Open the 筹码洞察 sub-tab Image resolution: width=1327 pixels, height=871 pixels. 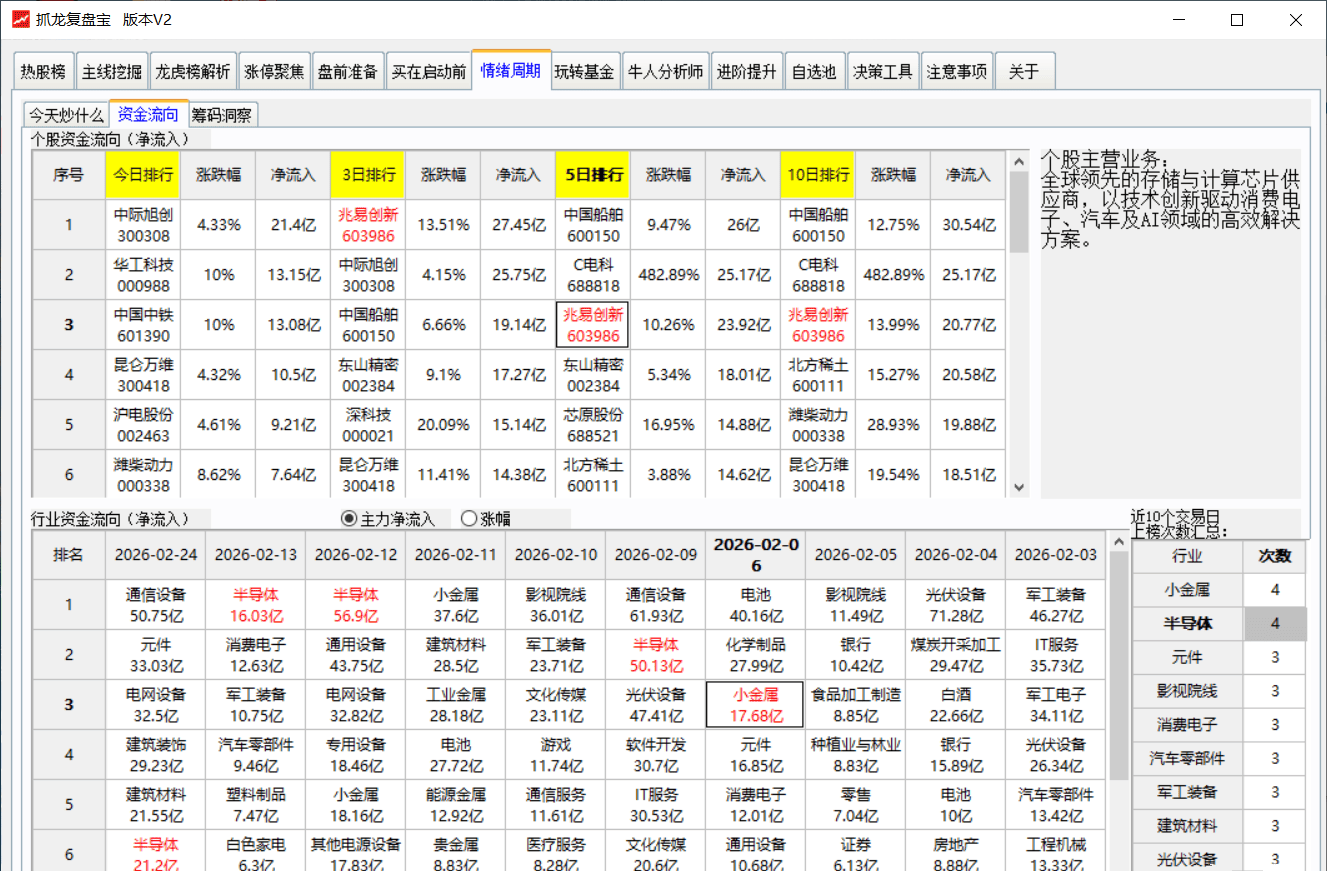tap(223, 115)
